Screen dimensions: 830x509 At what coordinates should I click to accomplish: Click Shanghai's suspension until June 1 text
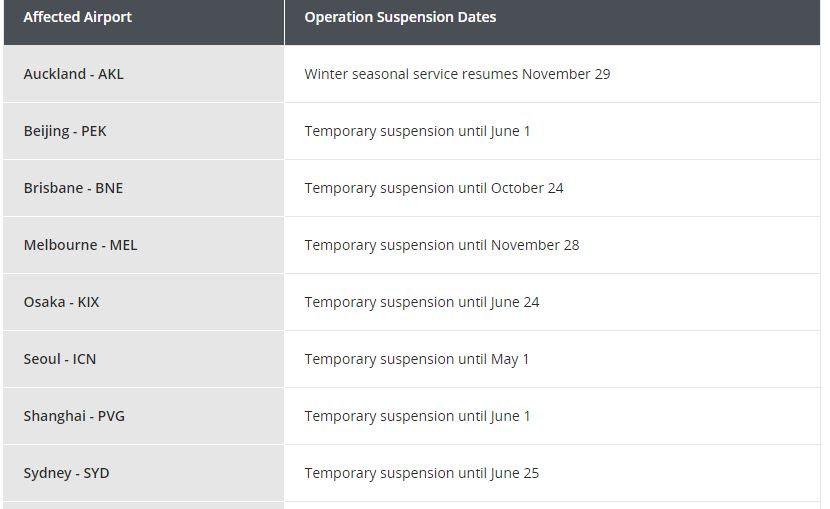tap(417, 417)
